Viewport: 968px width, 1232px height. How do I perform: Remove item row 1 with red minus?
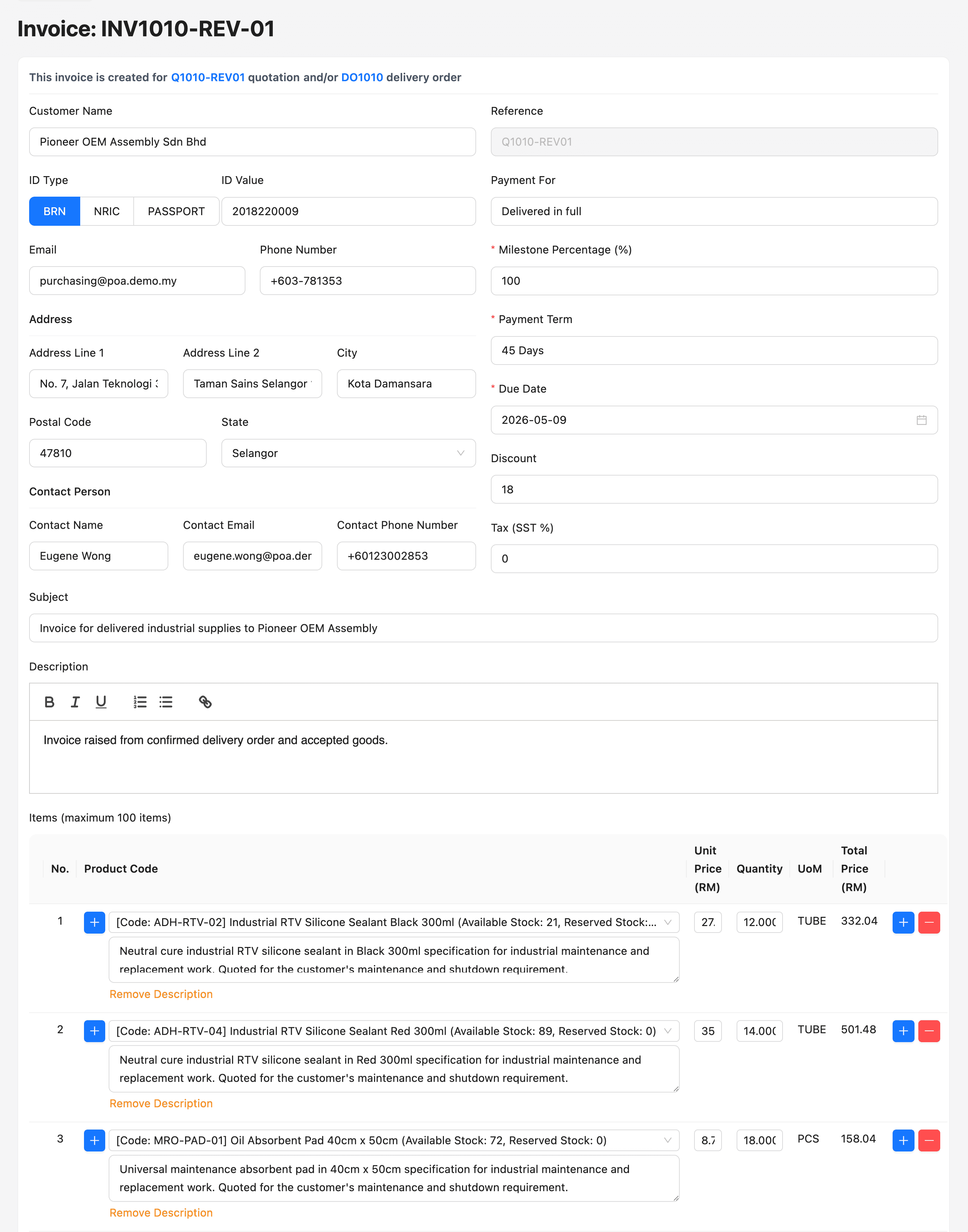coord(928,922)
